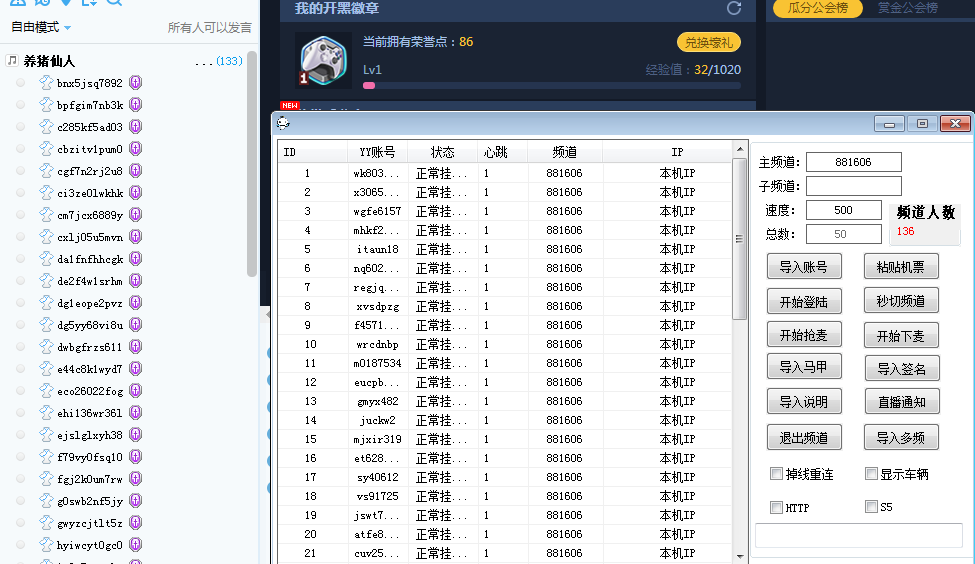Click the 退出频道 button
Screen dimensions: 975x564
click(x=804, y=437)
